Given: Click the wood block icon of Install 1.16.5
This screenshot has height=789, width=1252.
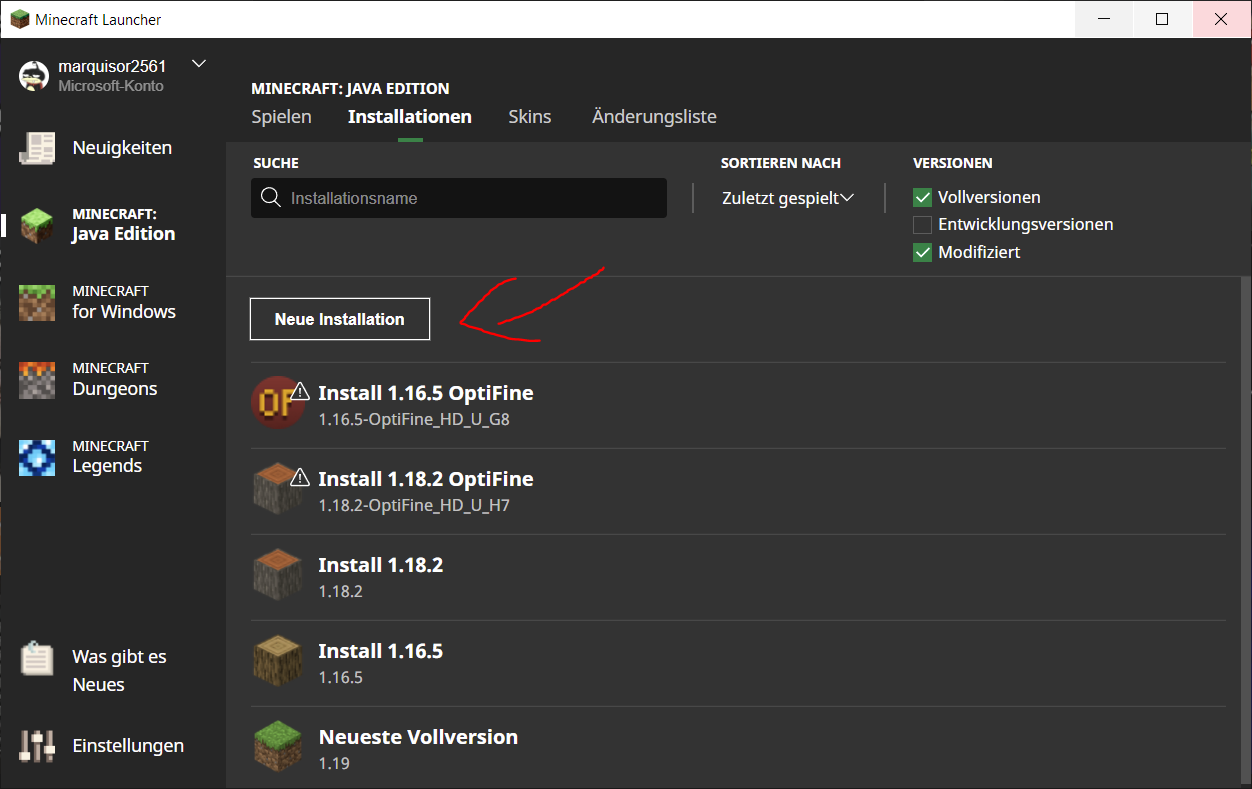Looking at the screenshot, I should click(277, 661).
